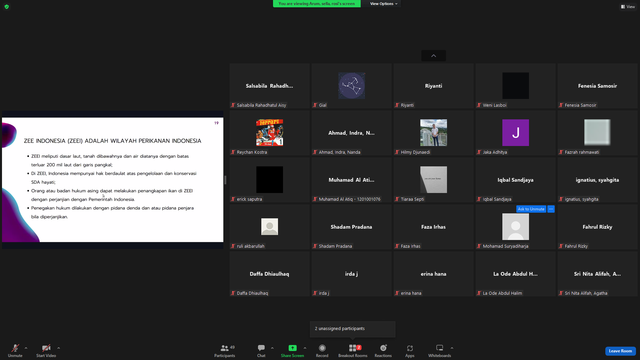Click the screen viewing notification banner
Viewport: 640px width, 360px height.
[x=317, y=4]
